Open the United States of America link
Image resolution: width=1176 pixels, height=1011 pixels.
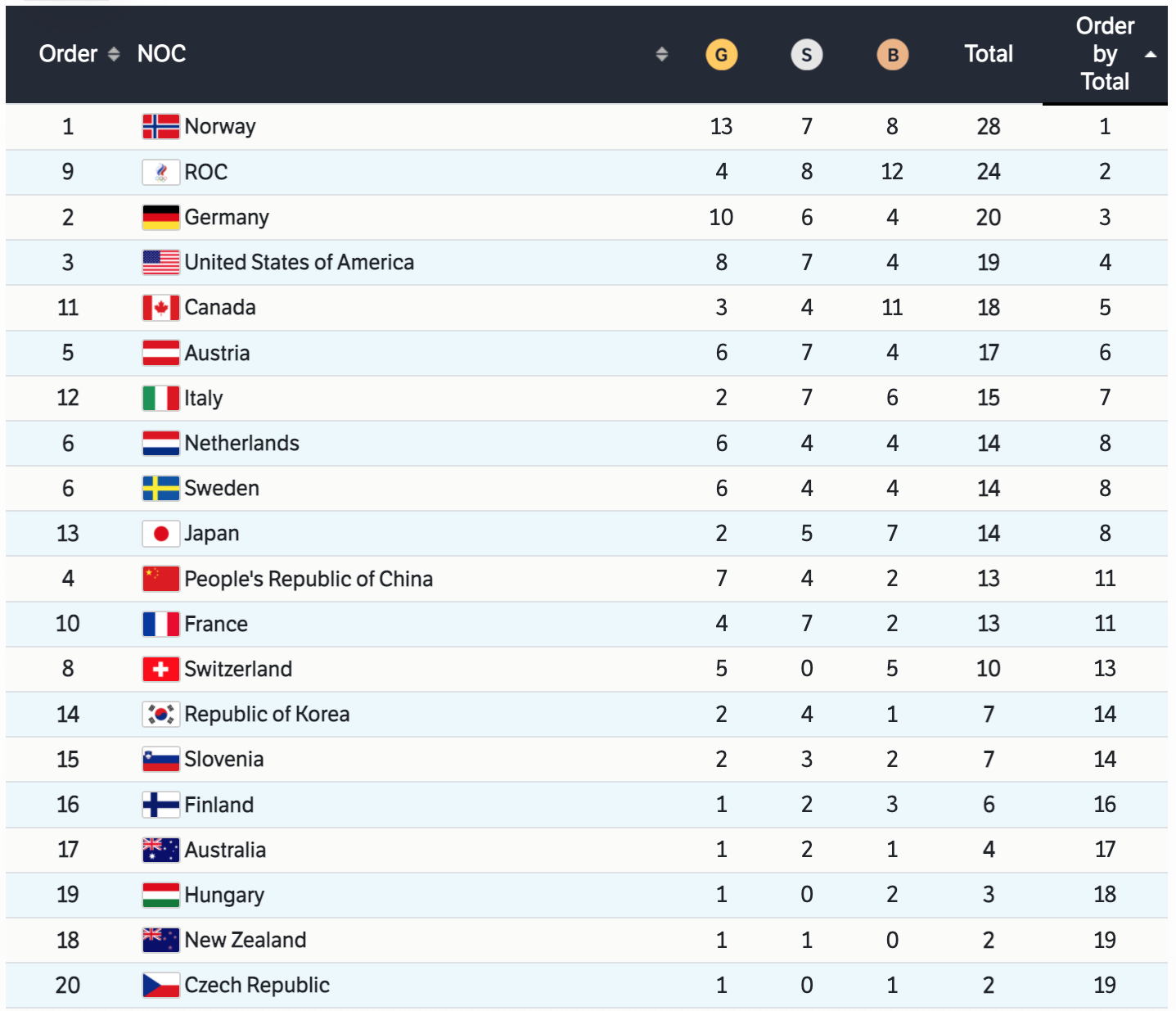[x=299, y=263]
